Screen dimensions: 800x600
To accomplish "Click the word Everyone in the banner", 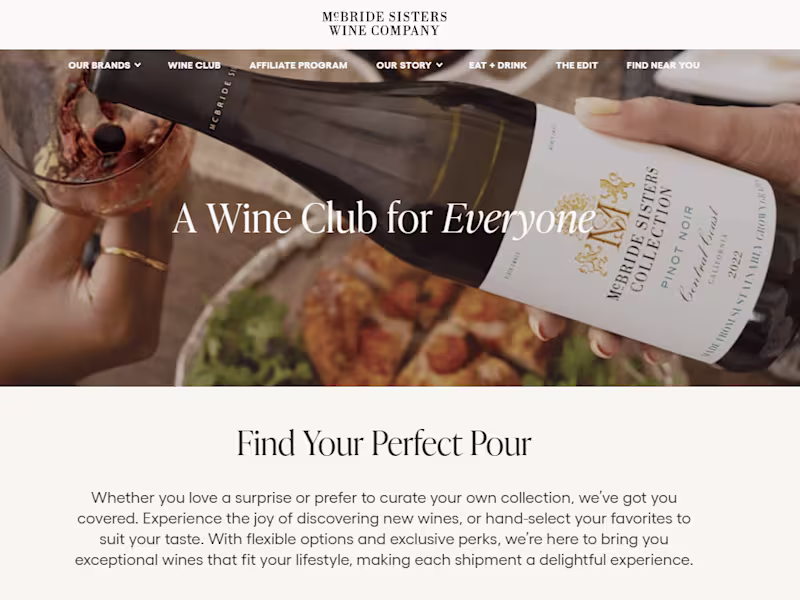I will point(518,219).
